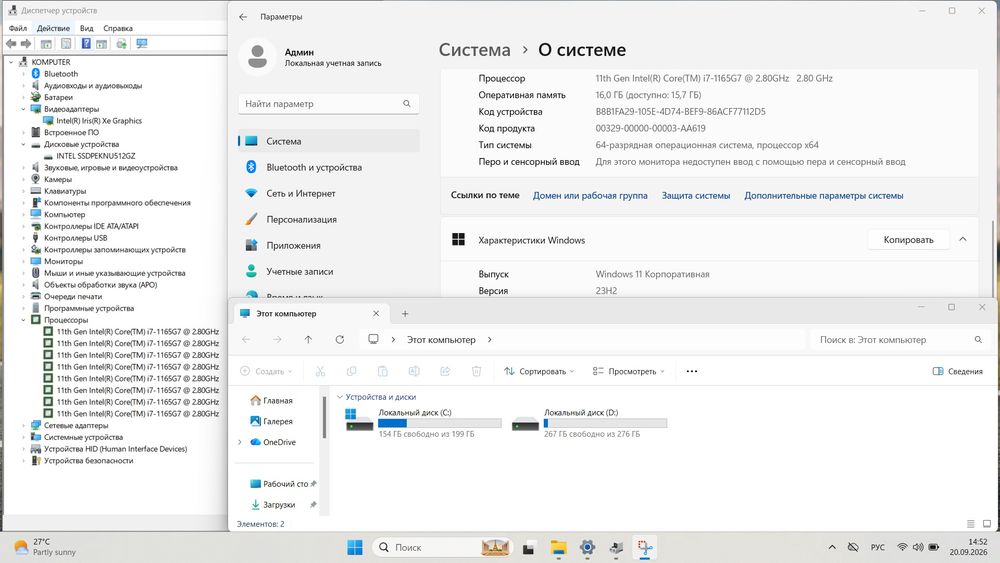
Task: Open the Создать dropdown in Explorer
Action: tap(267, 371)
